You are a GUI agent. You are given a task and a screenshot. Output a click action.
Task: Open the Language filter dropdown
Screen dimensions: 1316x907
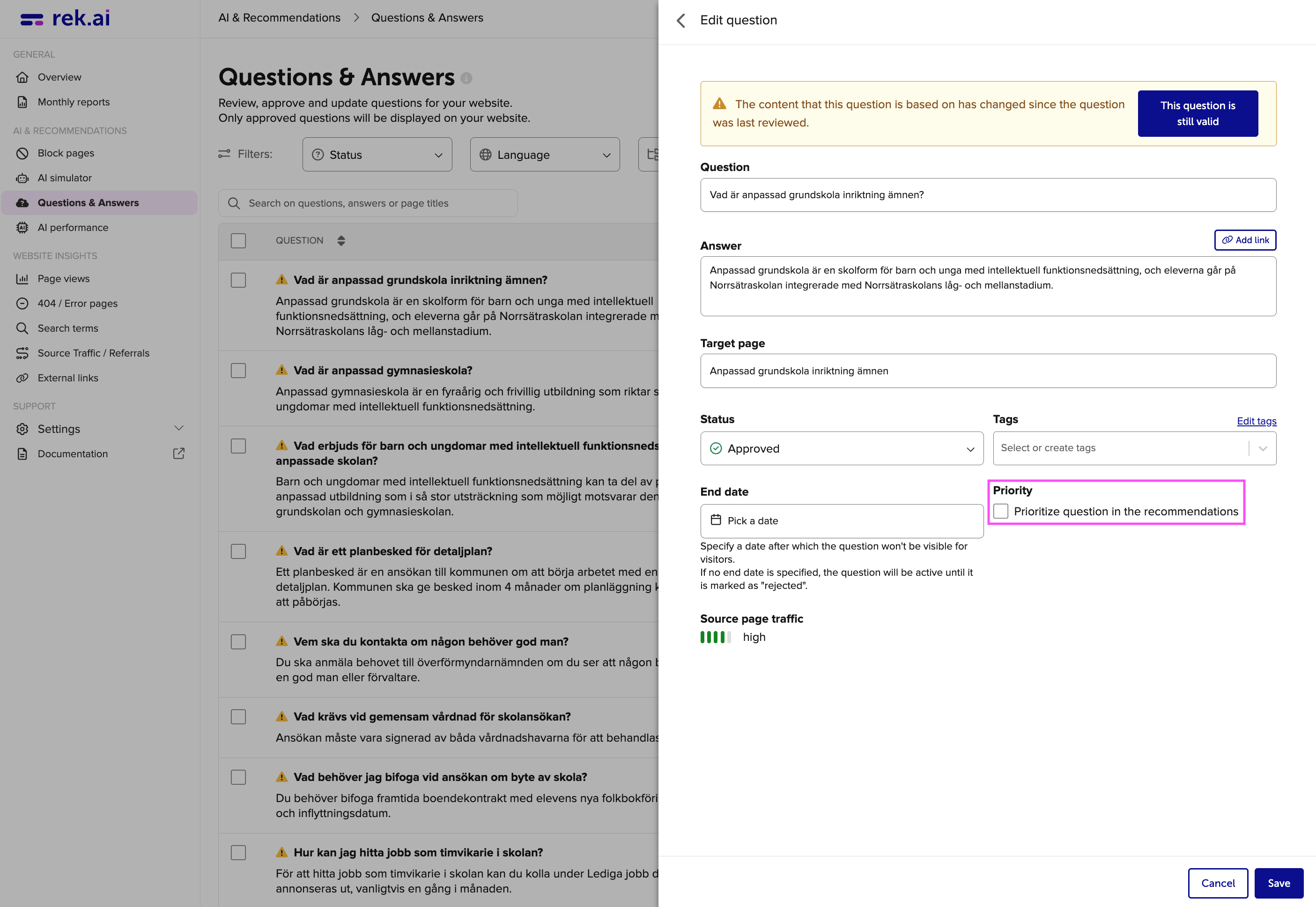coord(544,154)
